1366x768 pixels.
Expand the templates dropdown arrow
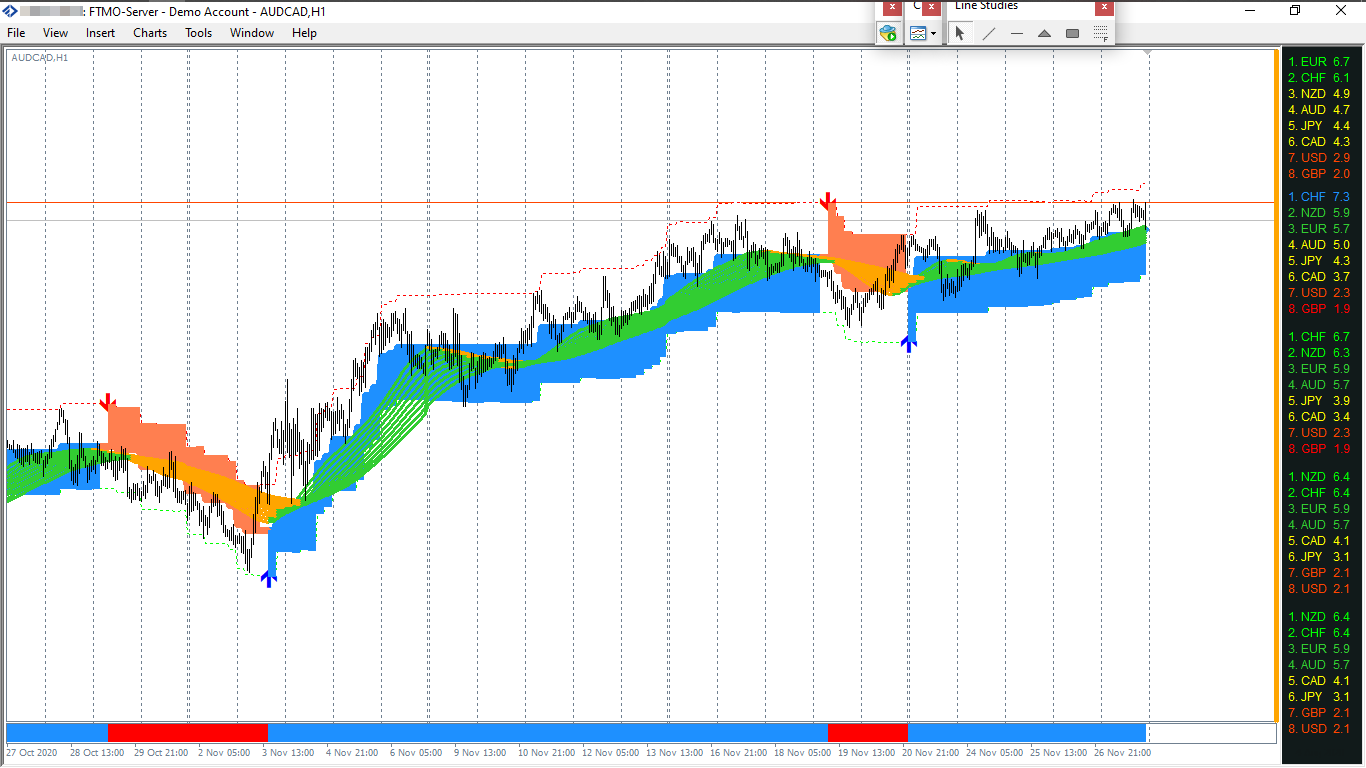934,33
